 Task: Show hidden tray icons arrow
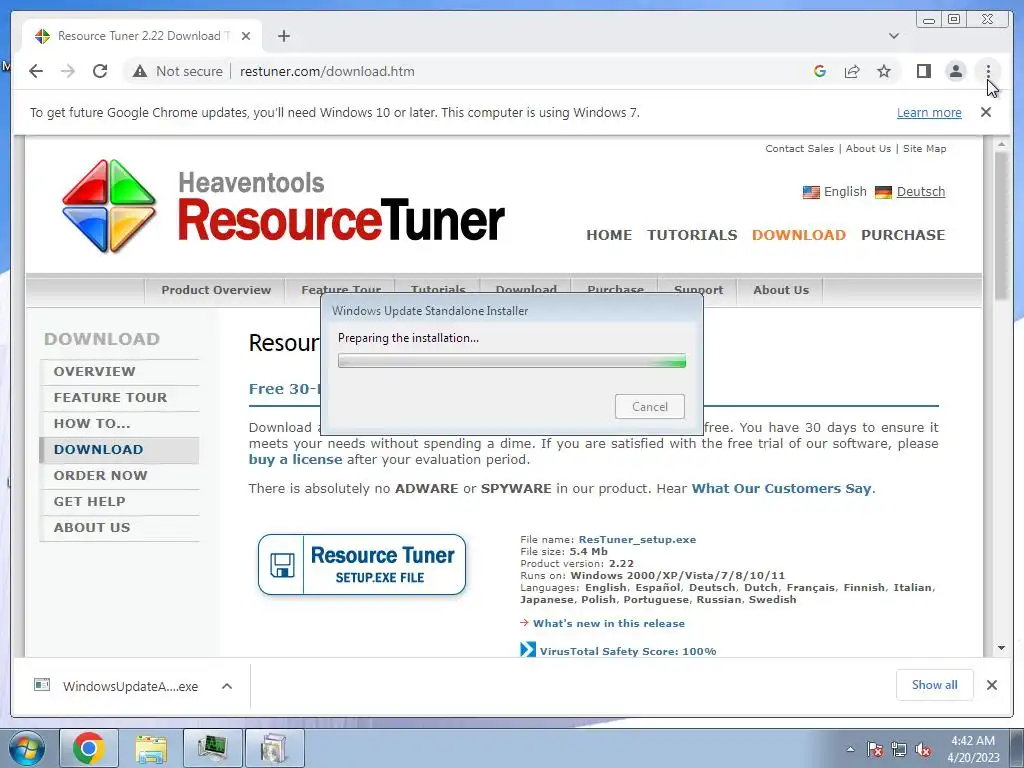[850, 749]
